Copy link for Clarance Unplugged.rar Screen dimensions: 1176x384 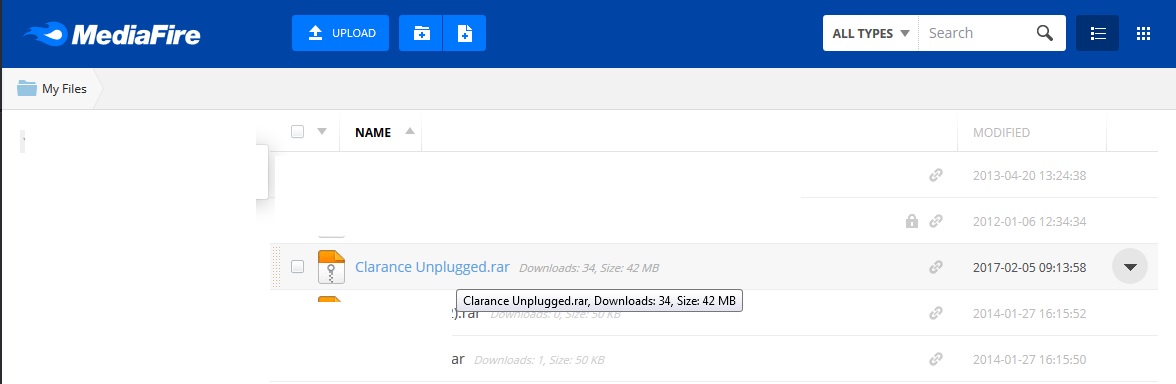[x=935, y=267]
